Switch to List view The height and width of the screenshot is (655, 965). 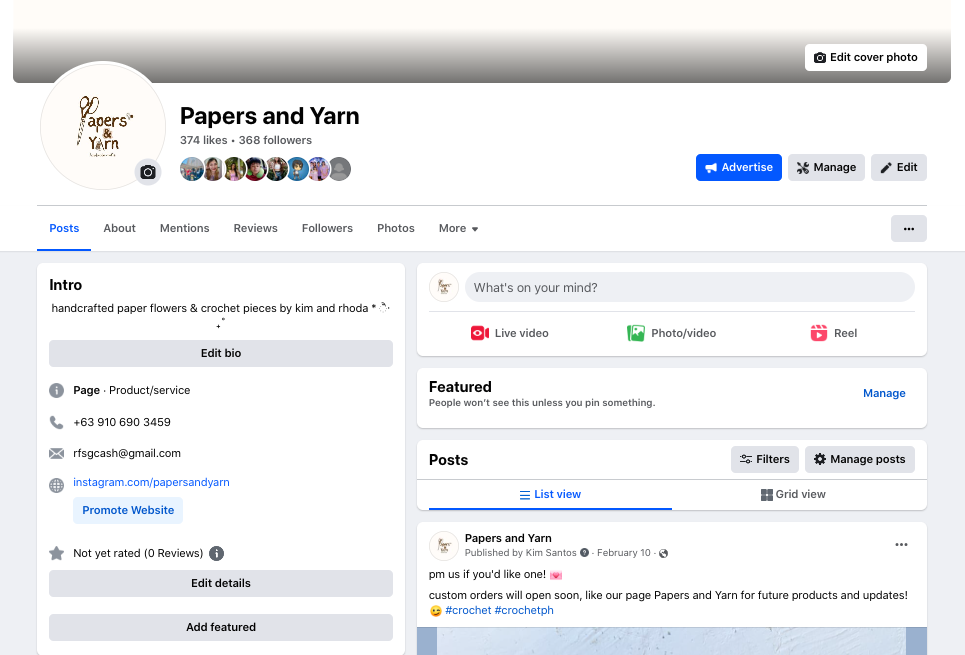550,494
